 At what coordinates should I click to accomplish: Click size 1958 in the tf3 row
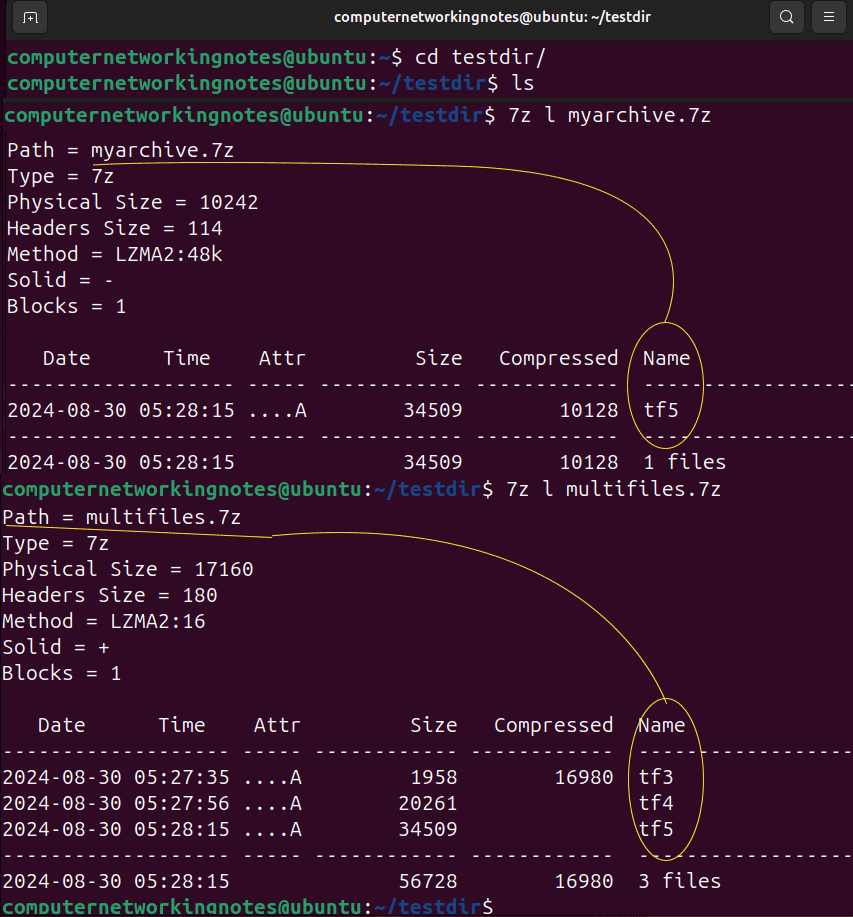(x=434, y=777)
